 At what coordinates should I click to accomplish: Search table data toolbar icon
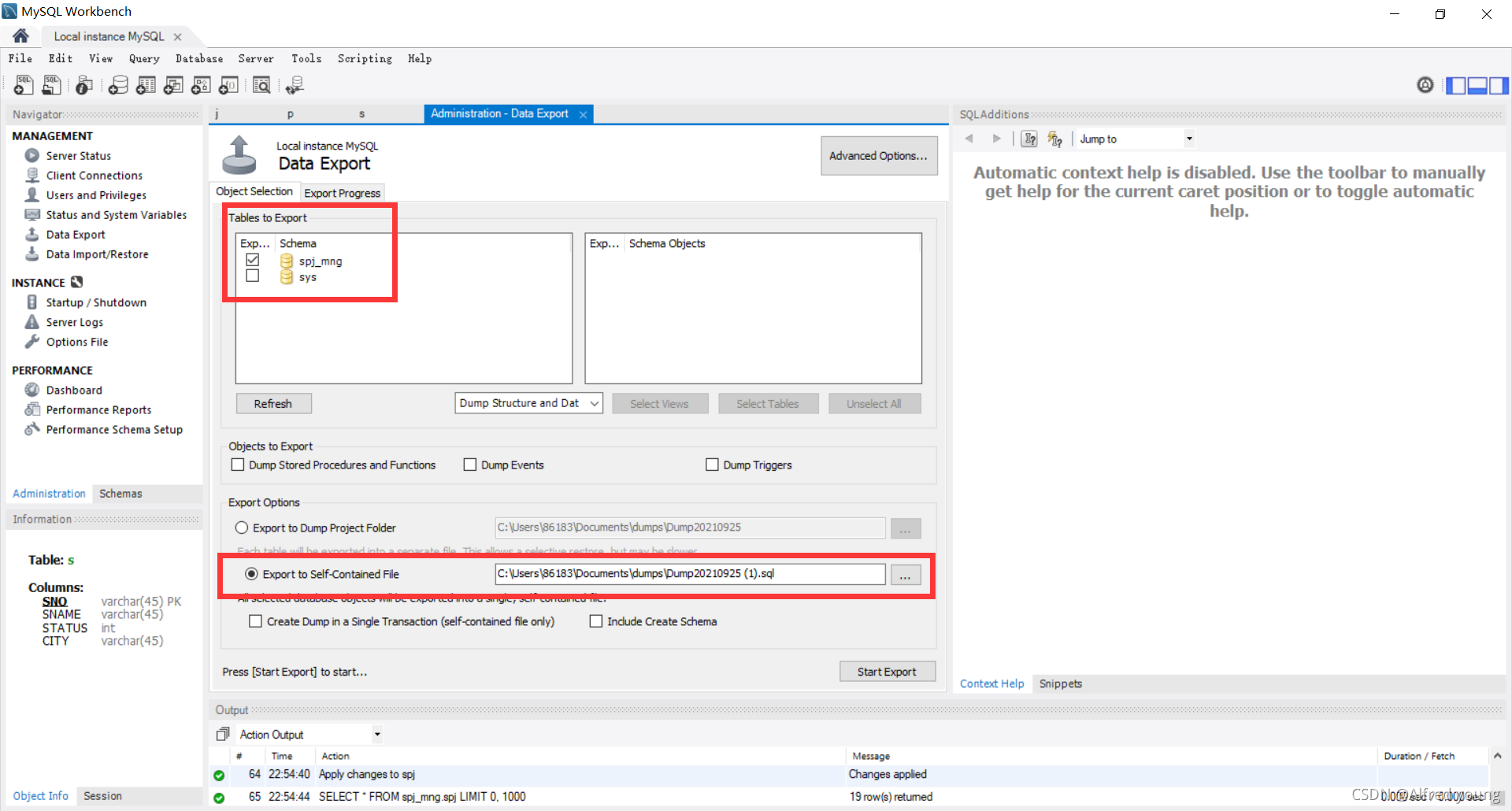(x=262, y=85)
